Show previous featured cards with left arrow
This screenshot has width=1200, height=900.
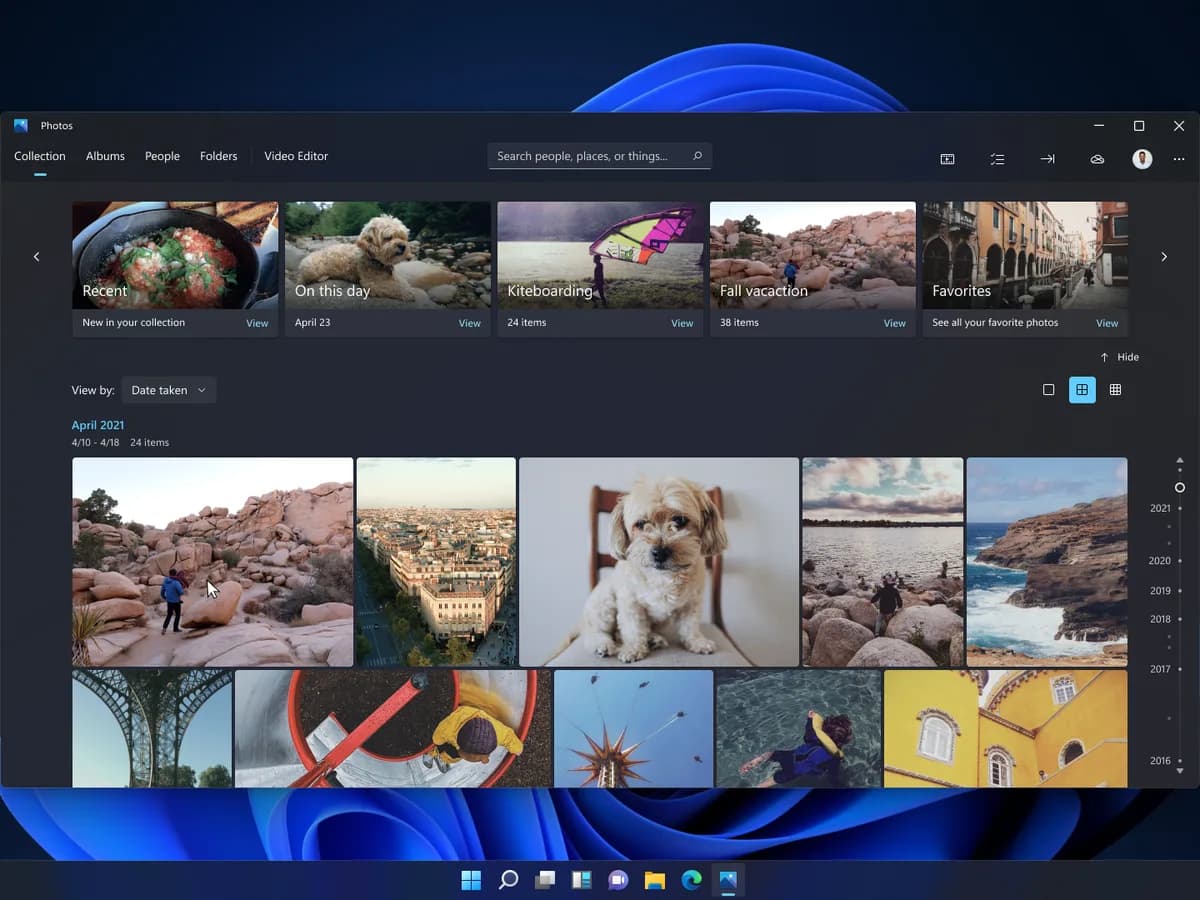pyautogui.click(x=37, y=257)
